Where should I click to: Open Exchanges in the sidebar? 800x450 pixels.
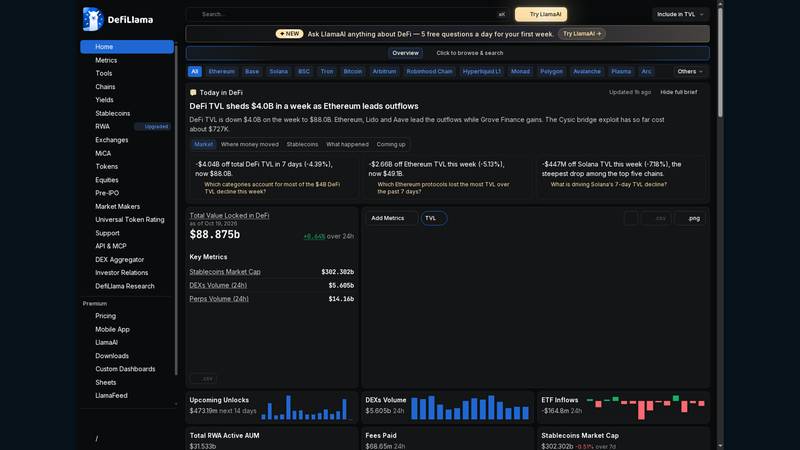tap(127, 140)
